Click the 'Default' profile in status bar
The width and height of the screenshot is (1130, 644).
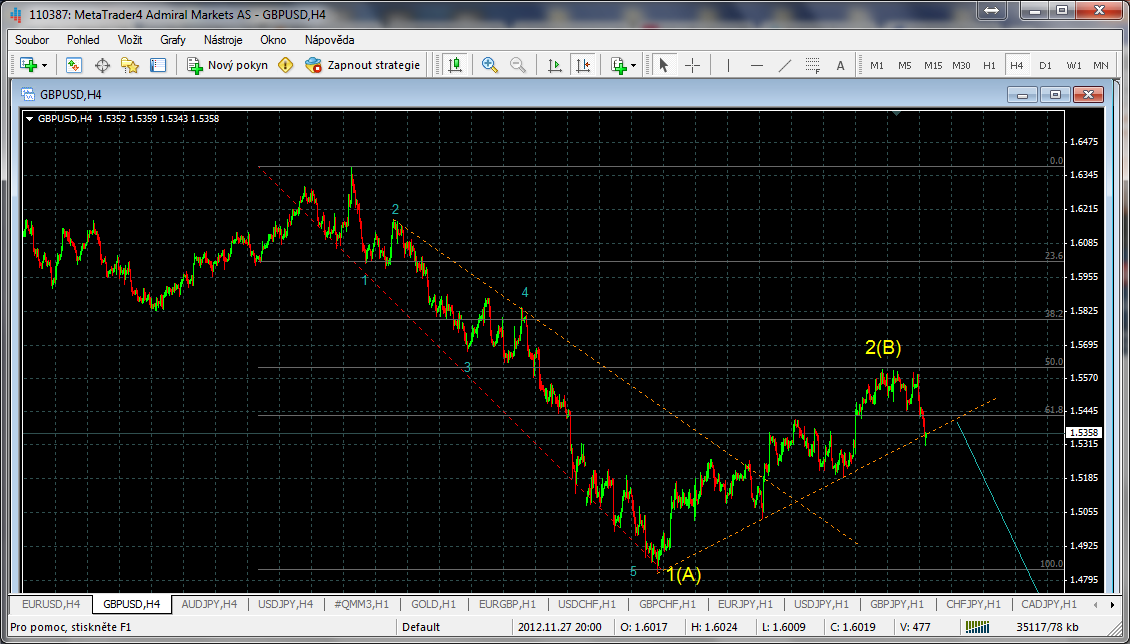coord(421,627)
